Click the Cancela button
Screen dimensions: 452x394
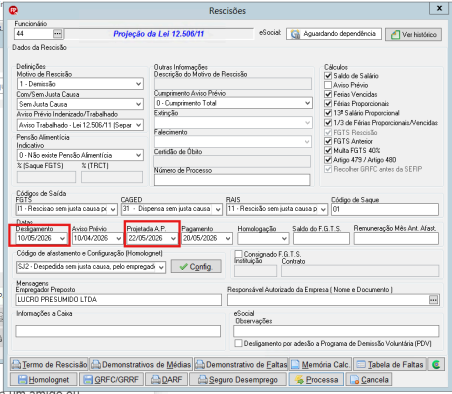(x=369, y=379)
